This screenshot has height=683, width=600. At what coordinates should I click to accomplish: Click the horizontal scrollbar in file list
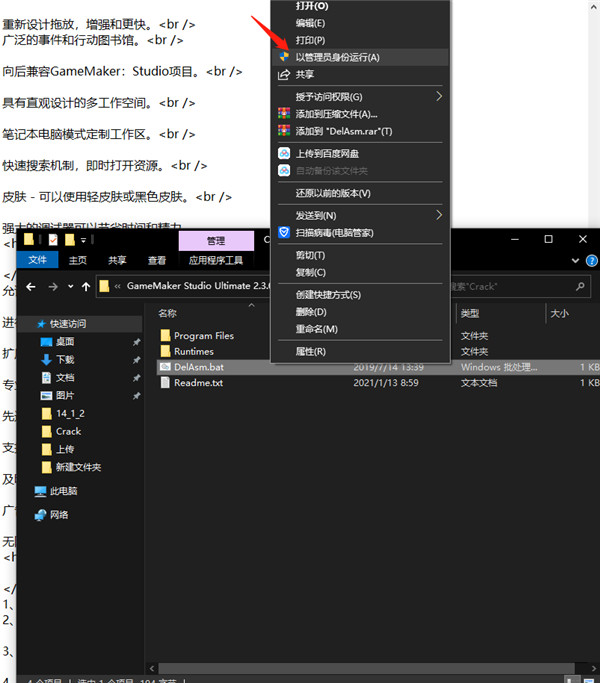coord(366,668)
